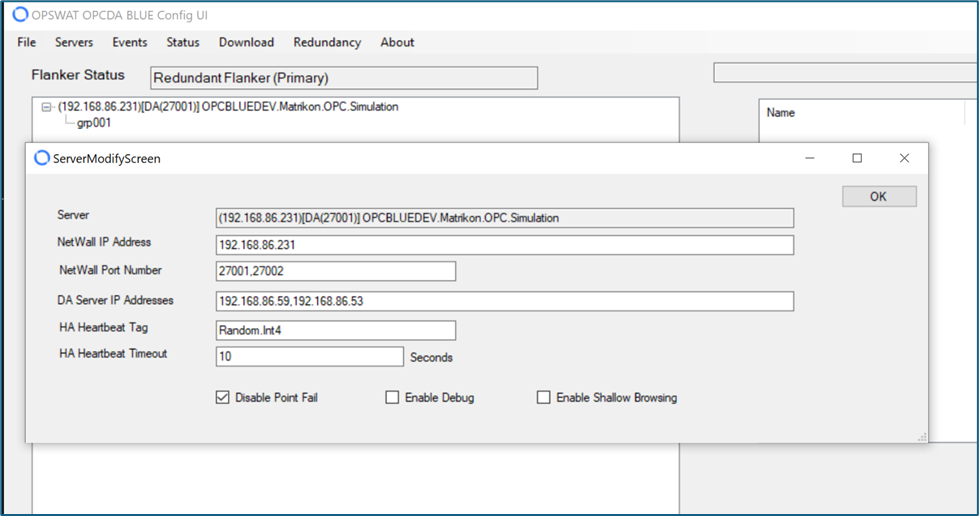The image size is (979, 516).
Task: Close the ServerModifyScreen dialog
Action: click(x=904, y=158)
